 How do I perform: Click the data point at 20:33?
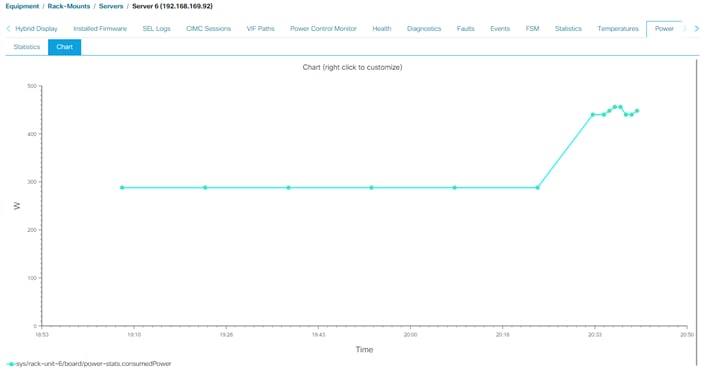tap(593, 115)
